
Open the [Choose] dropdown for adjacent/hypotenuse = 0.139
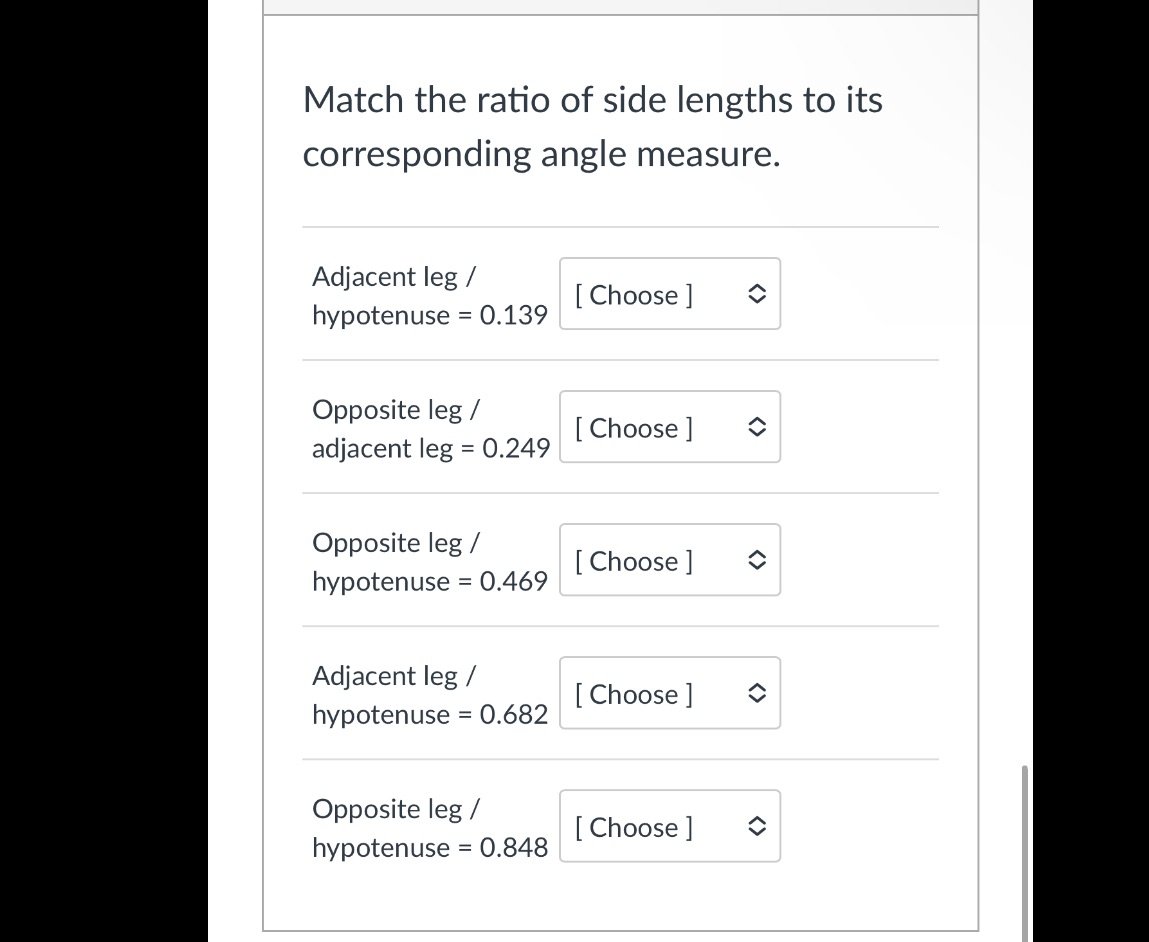[x=642, y=294]
